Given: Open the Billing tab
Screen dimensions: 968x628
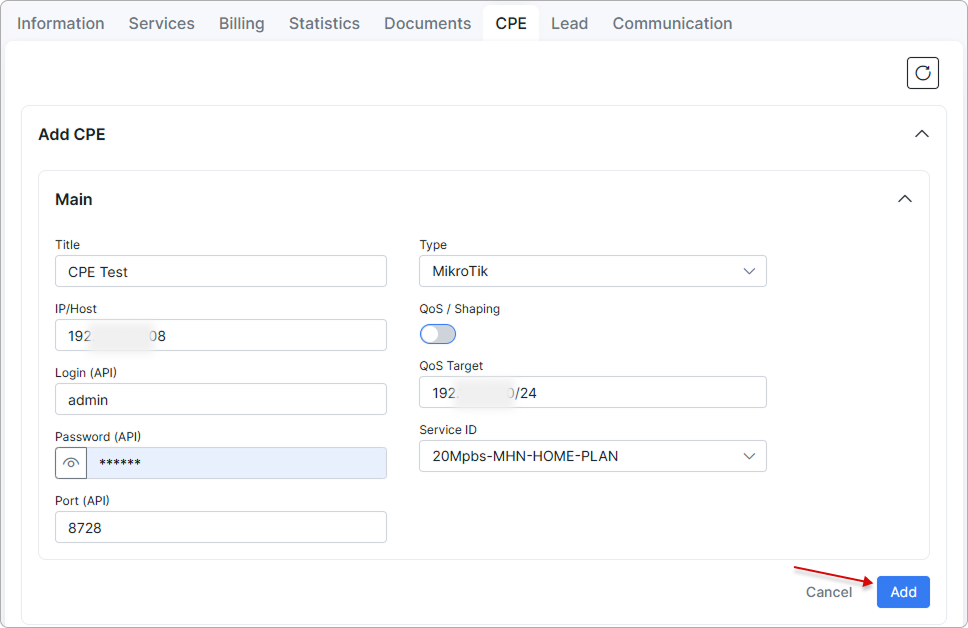Looking at the screenshot, I should [x=241, y=23].
